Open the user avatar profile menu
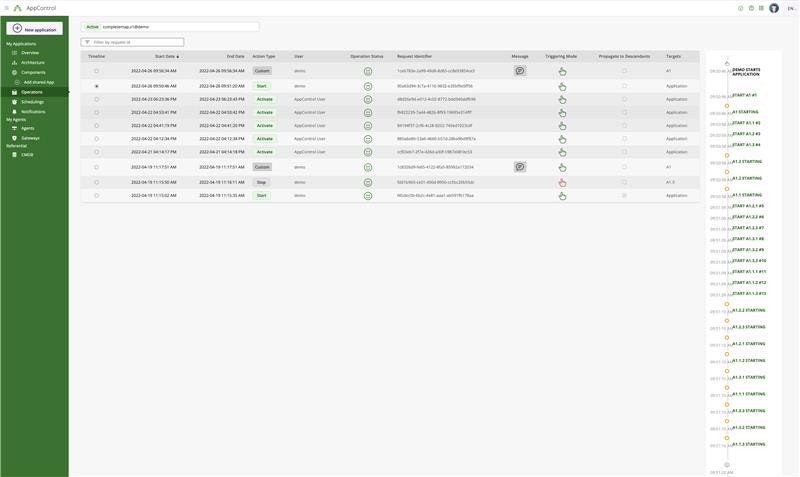 click(x=774, y=8)
